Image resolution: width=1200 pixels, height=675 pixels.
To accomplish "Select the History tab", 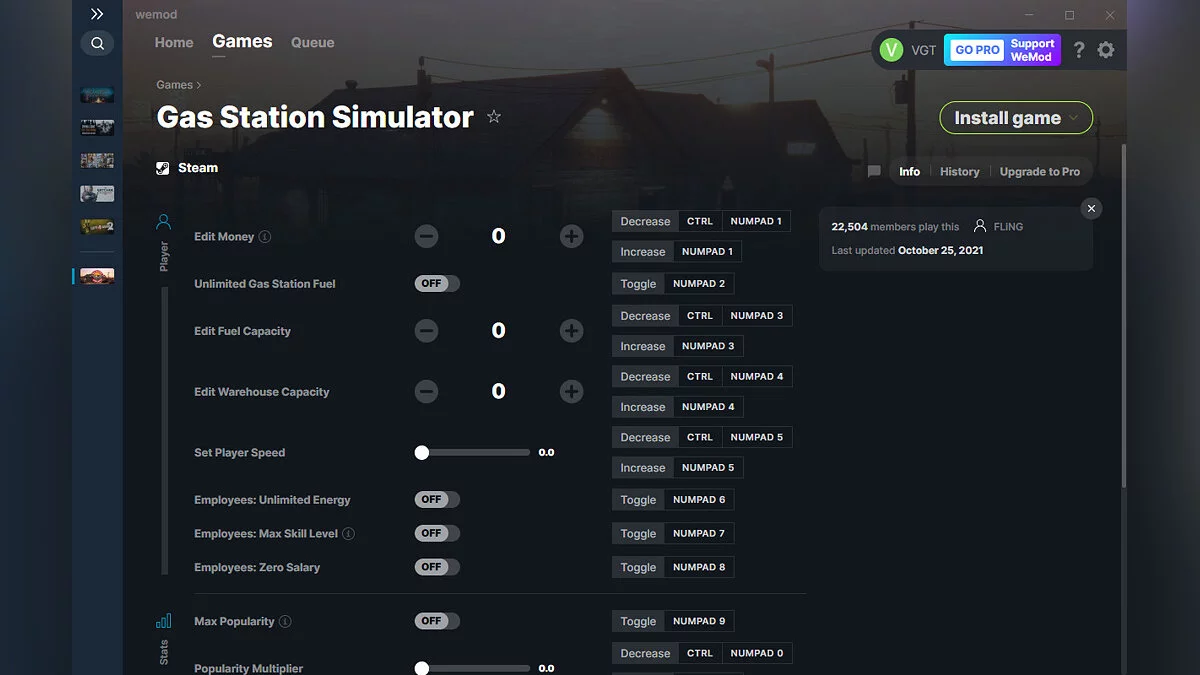I will (x=960, y=172).
